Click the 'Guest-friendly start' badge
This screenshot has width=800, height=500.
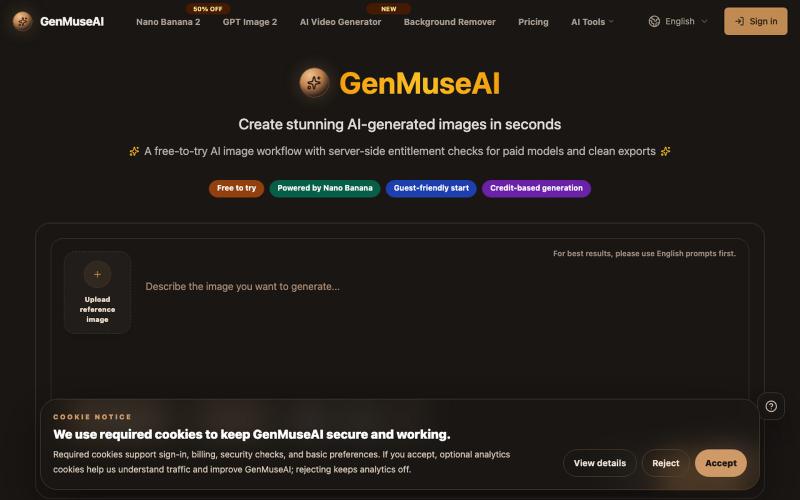(431, 188)
